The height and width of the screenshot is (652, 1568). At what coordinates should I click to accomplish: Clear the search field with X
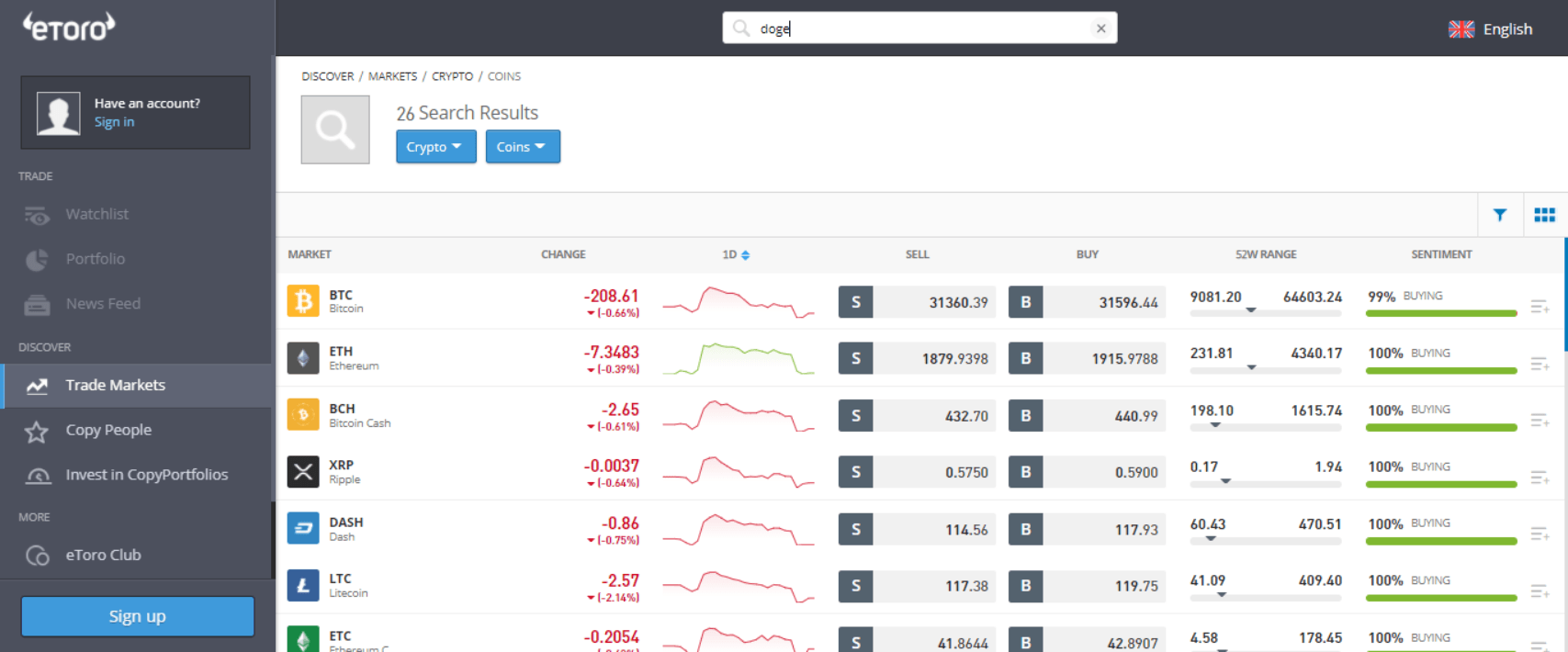(1100, 28)
